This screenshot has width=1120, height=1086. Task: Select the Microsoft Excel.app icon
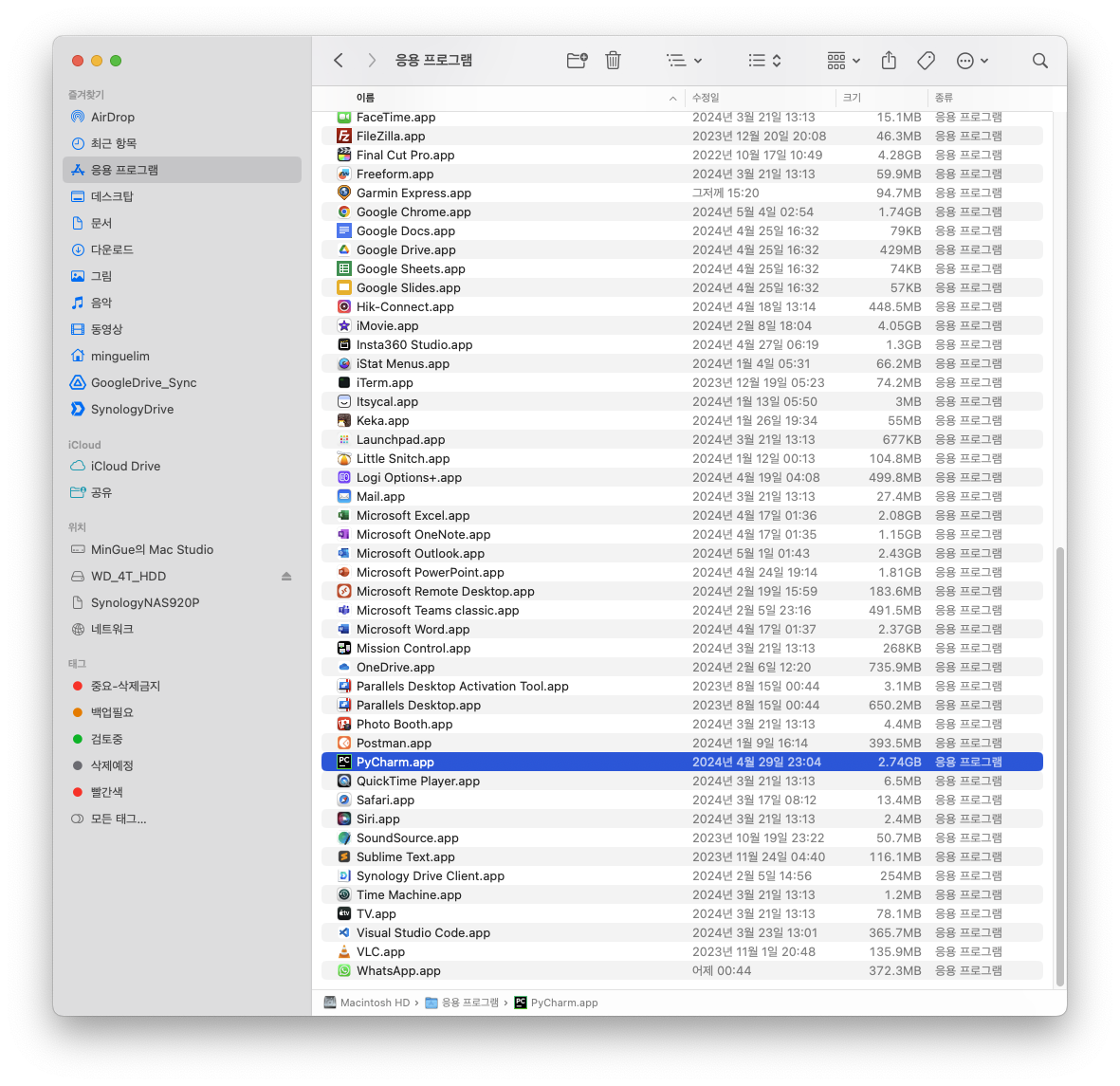tap(344, 515)
